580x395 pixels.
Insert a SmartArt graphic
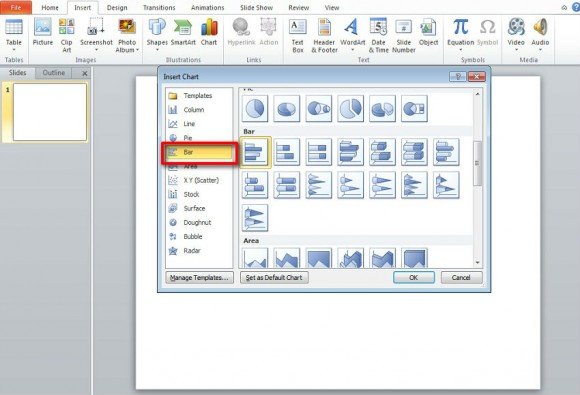click(x=183, y=32)
